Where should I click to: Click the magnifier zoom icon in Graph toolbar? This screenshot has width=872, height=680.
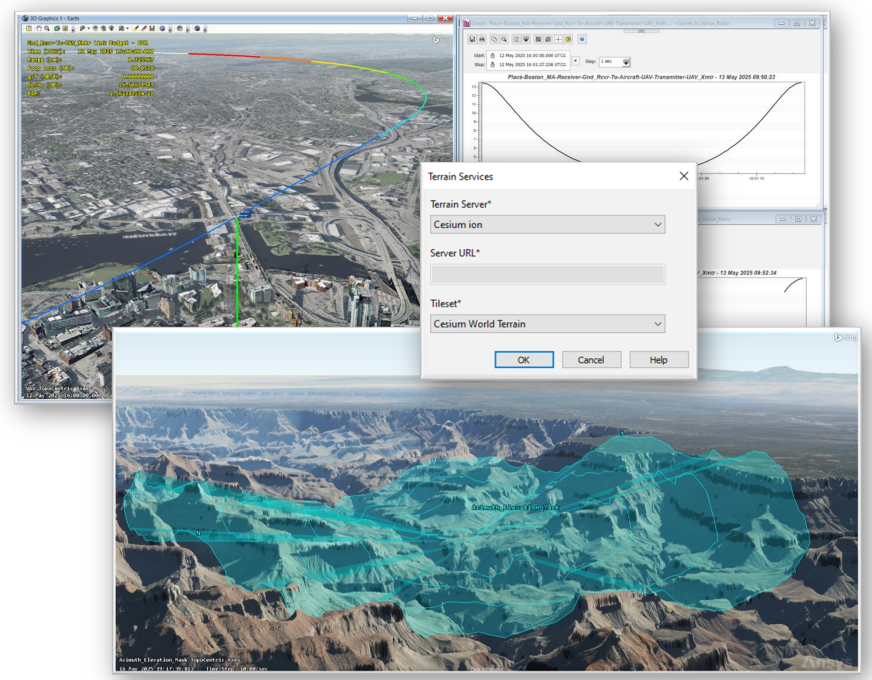point(504,39)
